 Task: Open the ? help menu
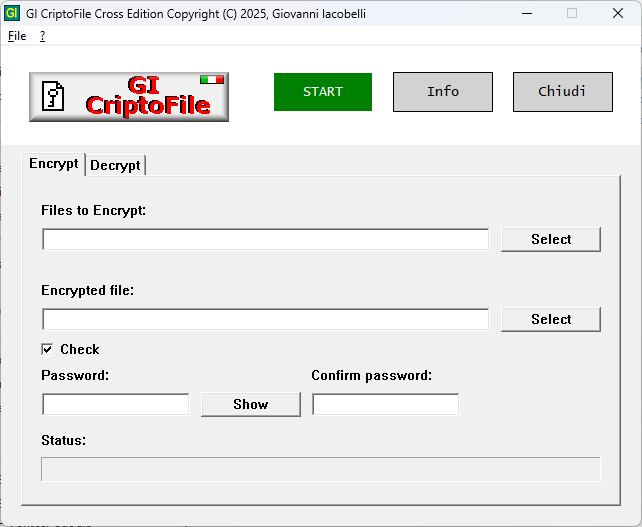(x=43, y=36)
